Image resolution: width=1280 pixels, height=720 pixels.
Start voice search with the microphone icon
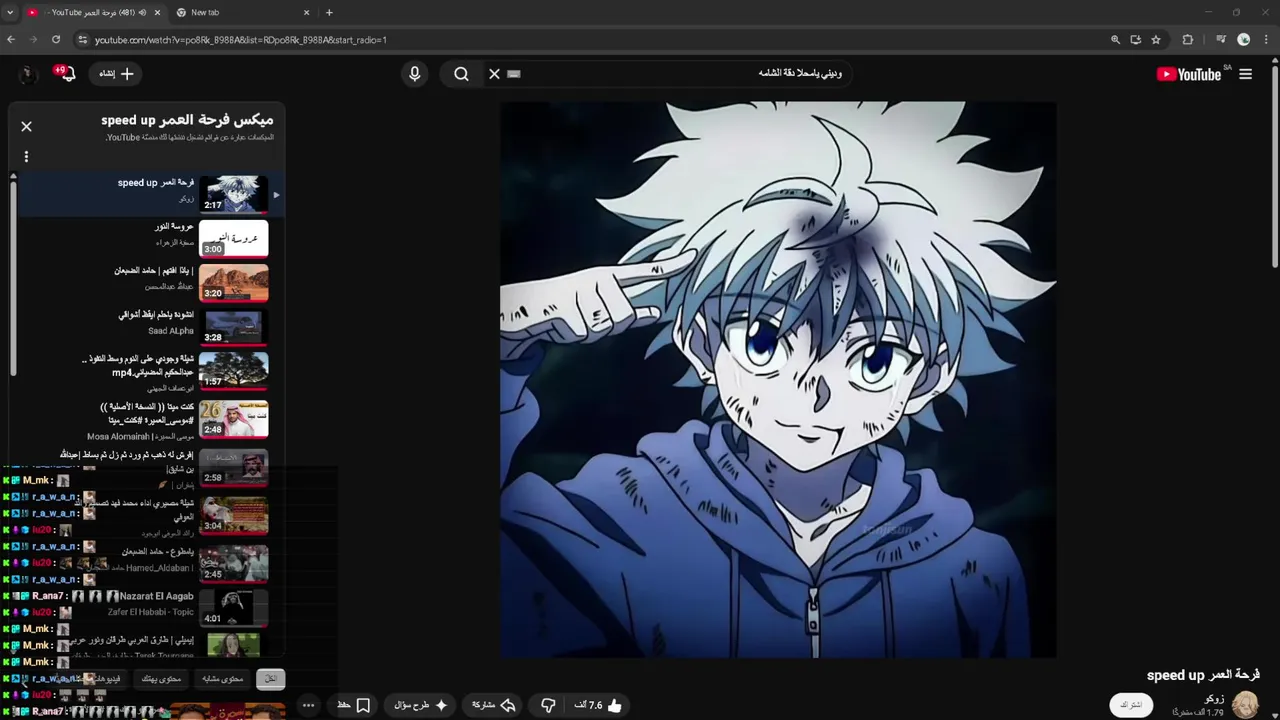pos(414,74)
